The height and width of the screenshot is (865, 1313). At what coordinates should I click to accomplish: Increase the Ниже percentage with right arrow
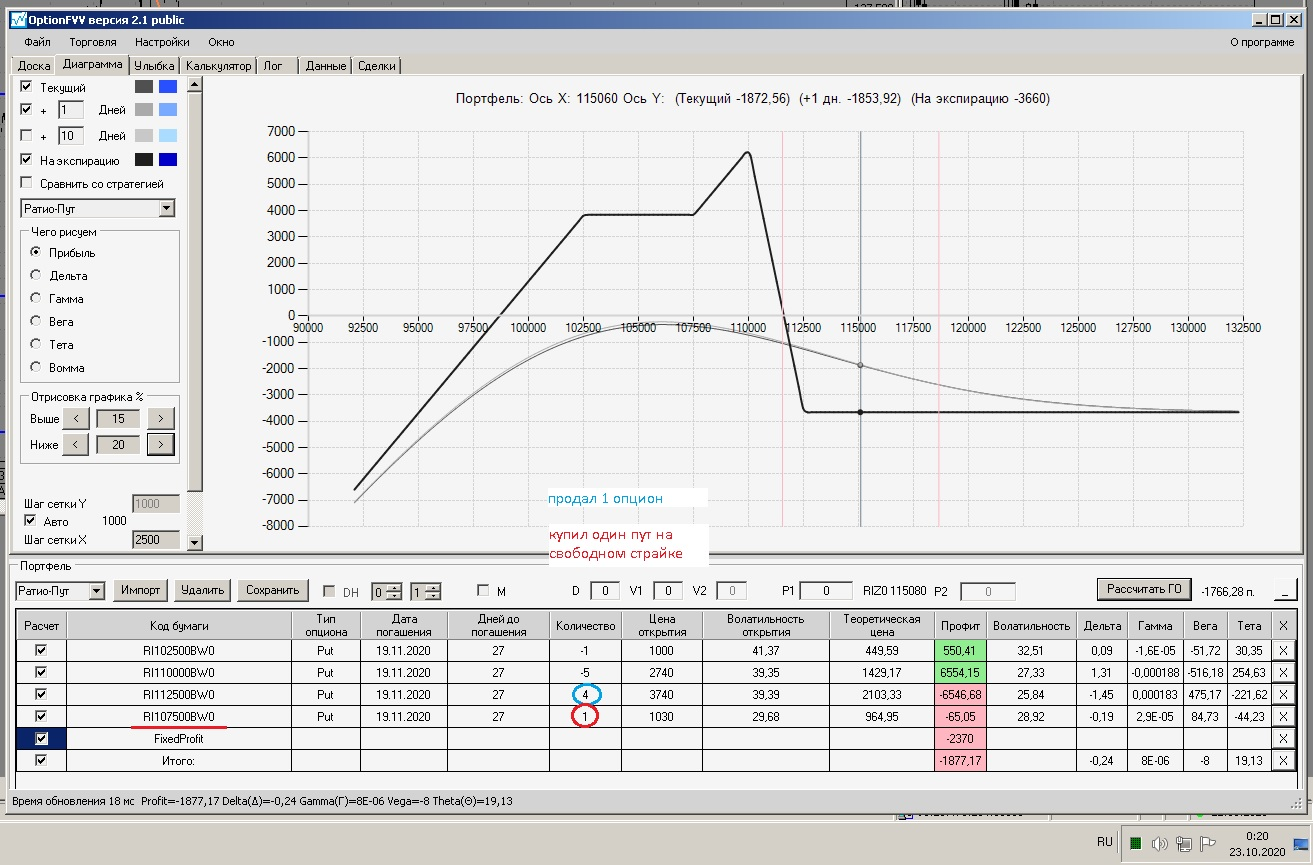161,444
